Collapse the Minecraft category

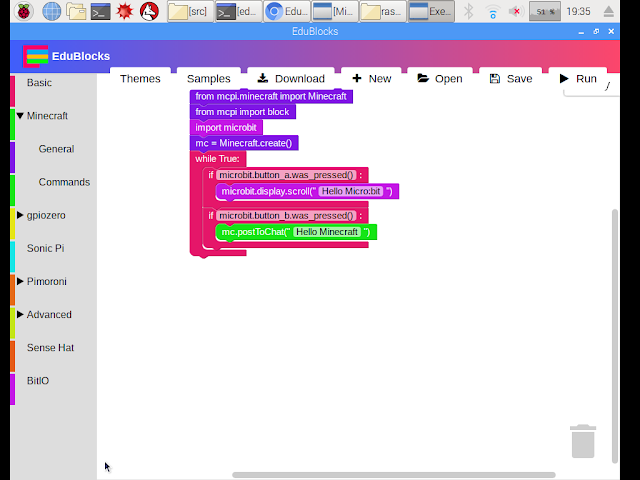(20, 116)
